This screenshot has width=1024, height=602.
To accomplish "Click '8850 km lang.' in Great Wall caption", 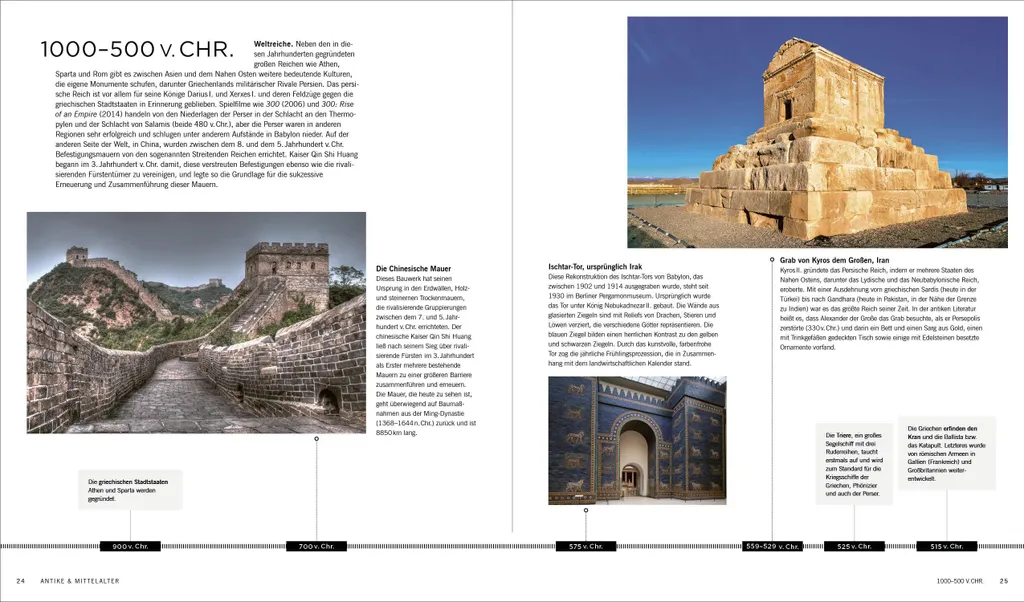I will [x=396, y=432].
